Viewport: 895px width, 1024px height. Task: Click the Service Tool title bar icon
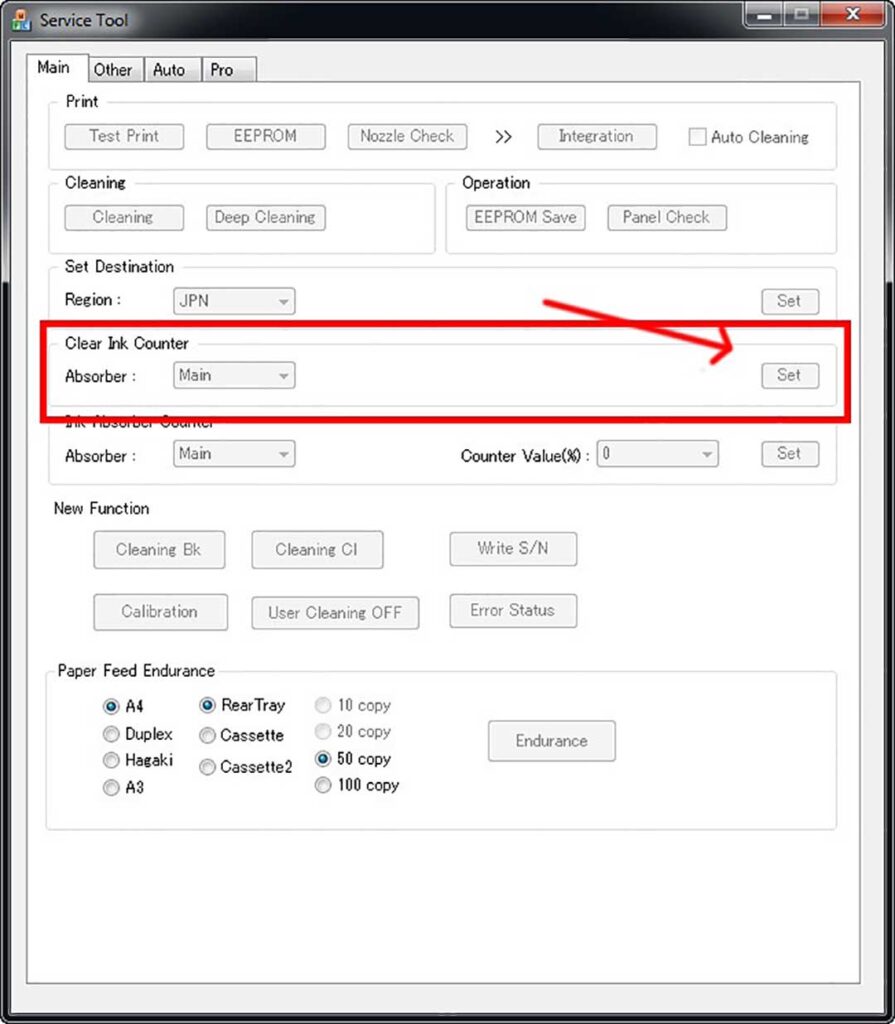tap(21, 19)
